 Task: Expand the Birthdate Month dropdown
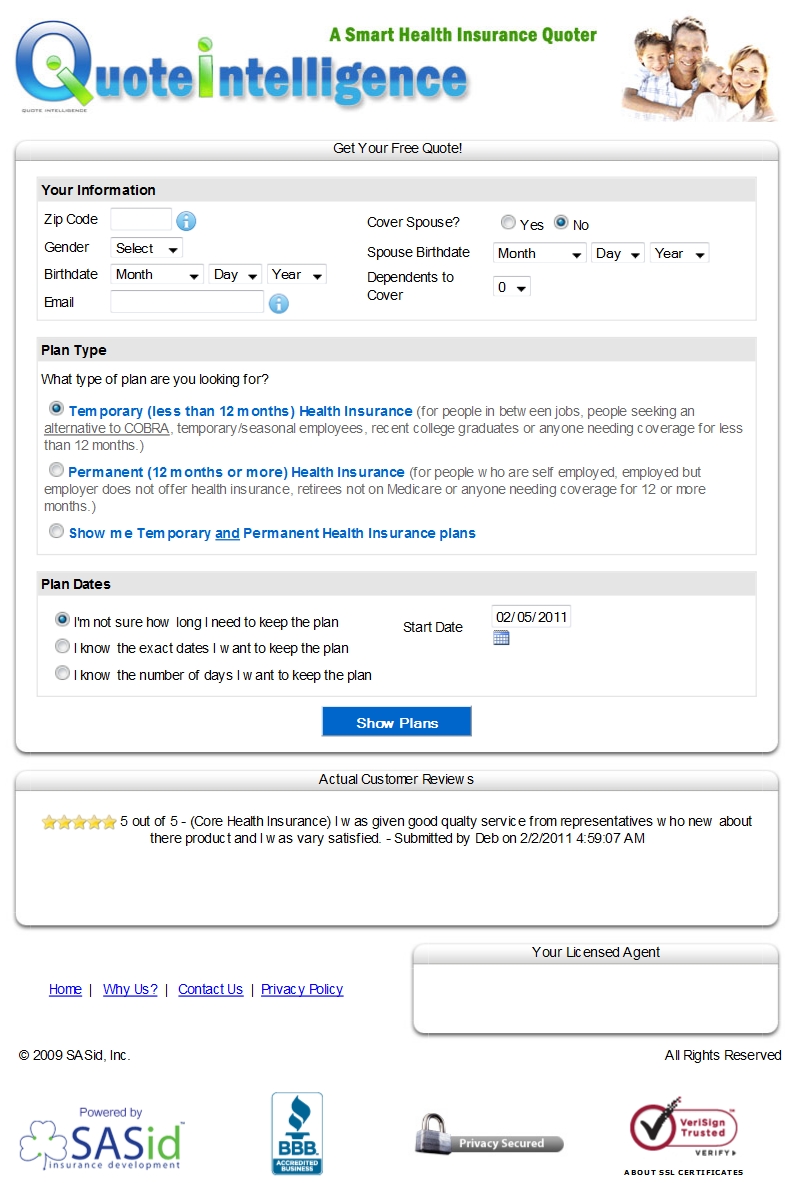point(157,275)
